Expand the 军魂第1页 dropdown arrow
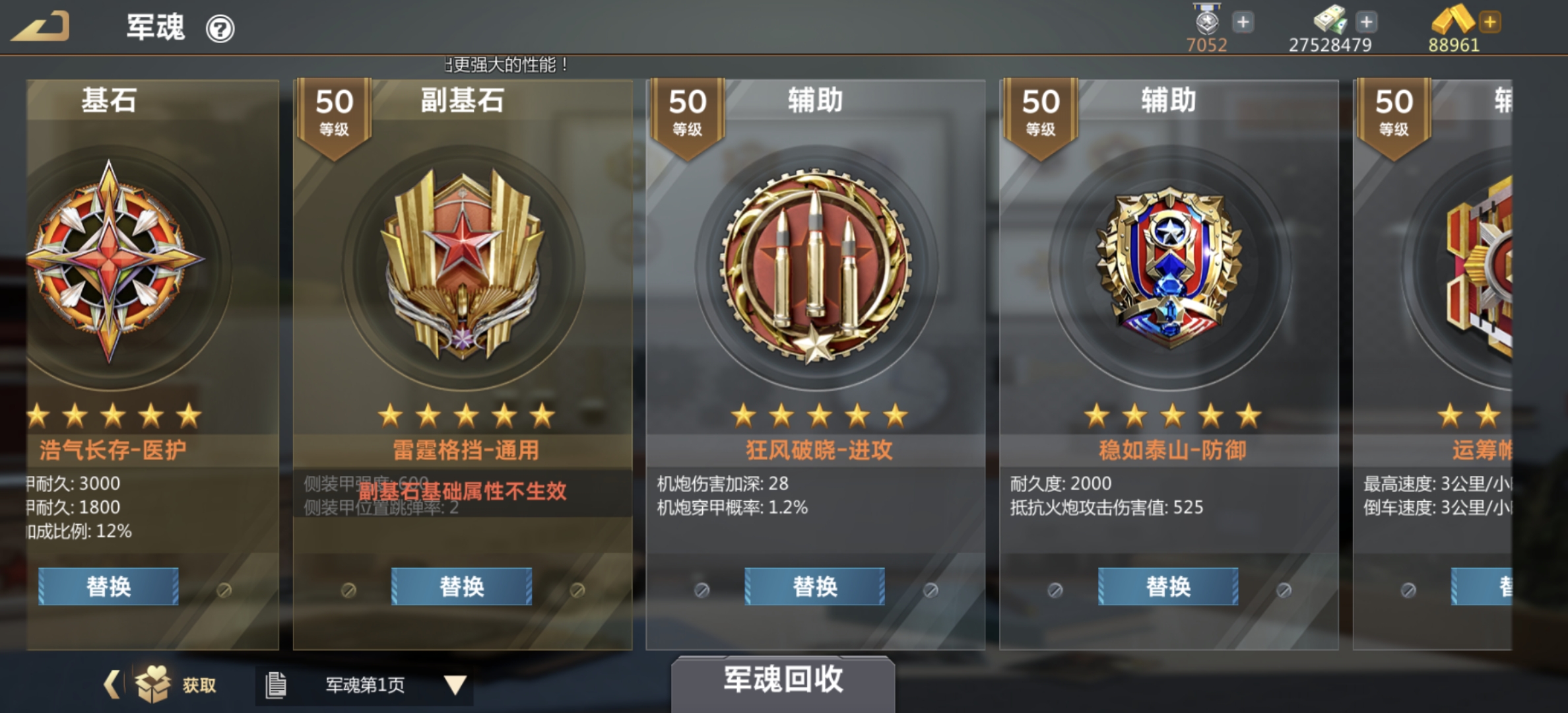This screenshot has width=1568, height=713. 455,685
